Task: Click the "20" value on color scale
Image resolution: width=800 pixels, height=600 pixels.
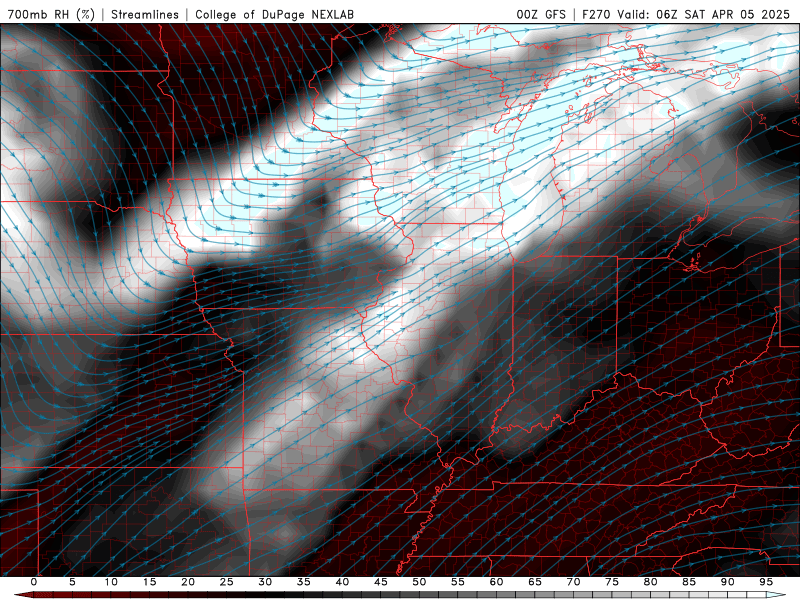Action: 188,582
